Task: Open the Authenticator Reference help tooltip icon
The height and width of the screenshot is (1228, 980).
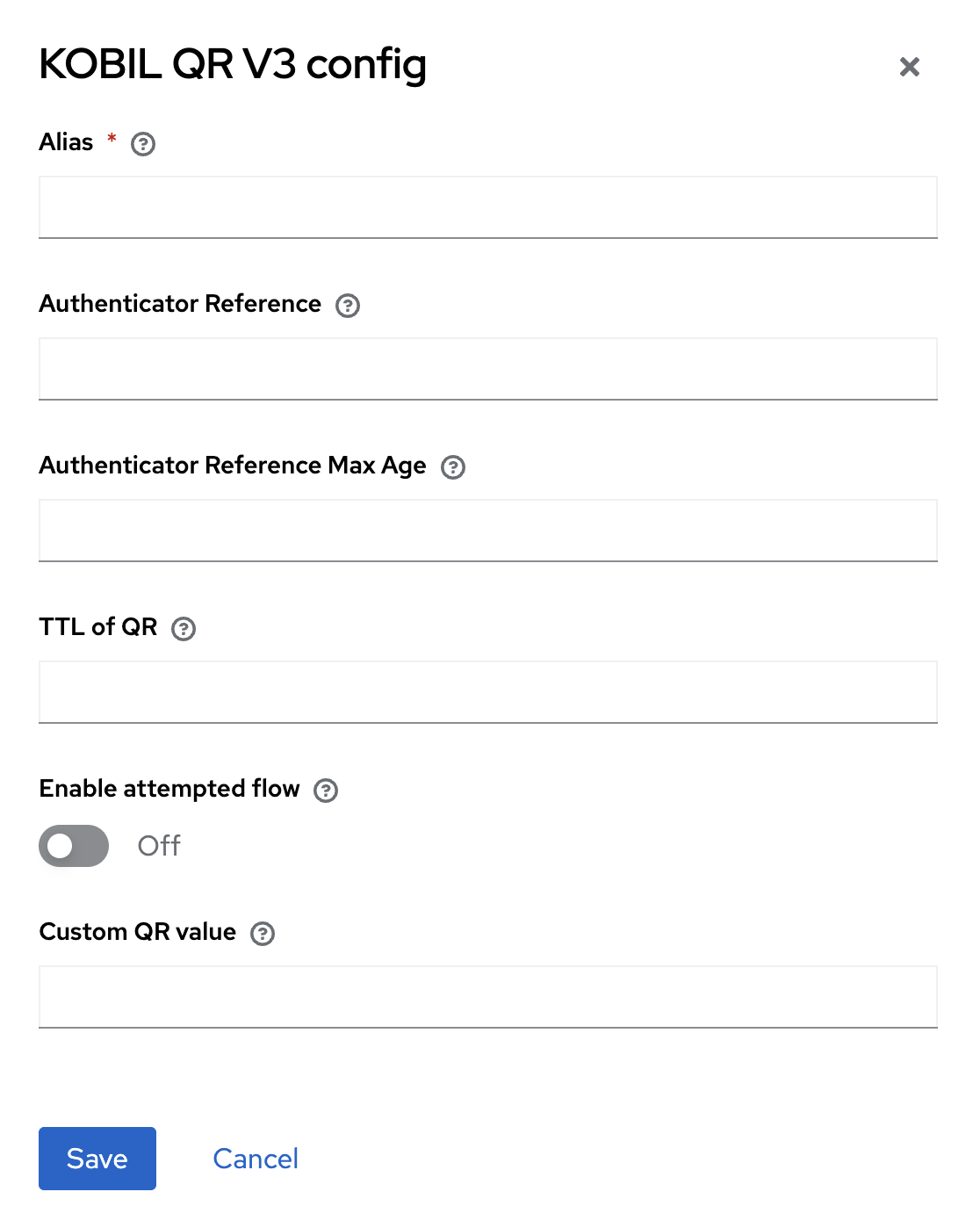Action: 348,306
